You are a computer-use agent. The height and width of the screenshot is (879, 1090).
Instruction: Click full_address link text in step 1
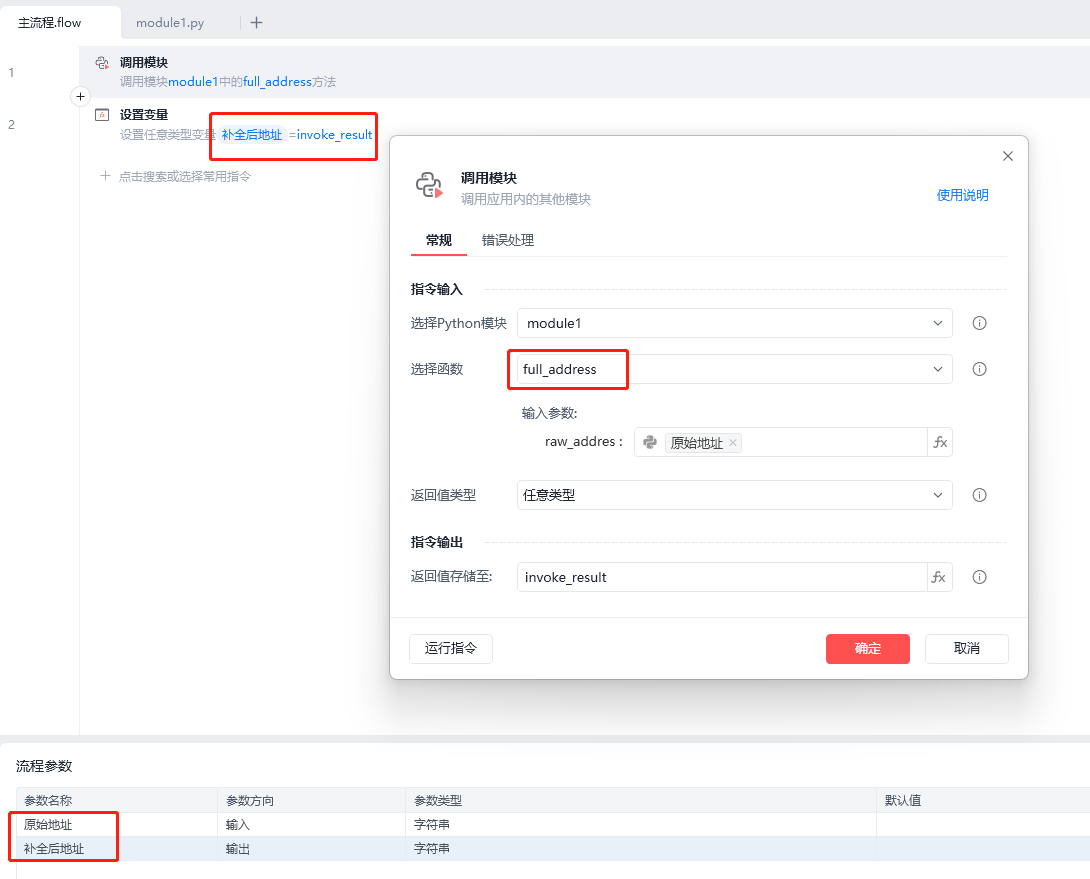[x=277, y=82]
